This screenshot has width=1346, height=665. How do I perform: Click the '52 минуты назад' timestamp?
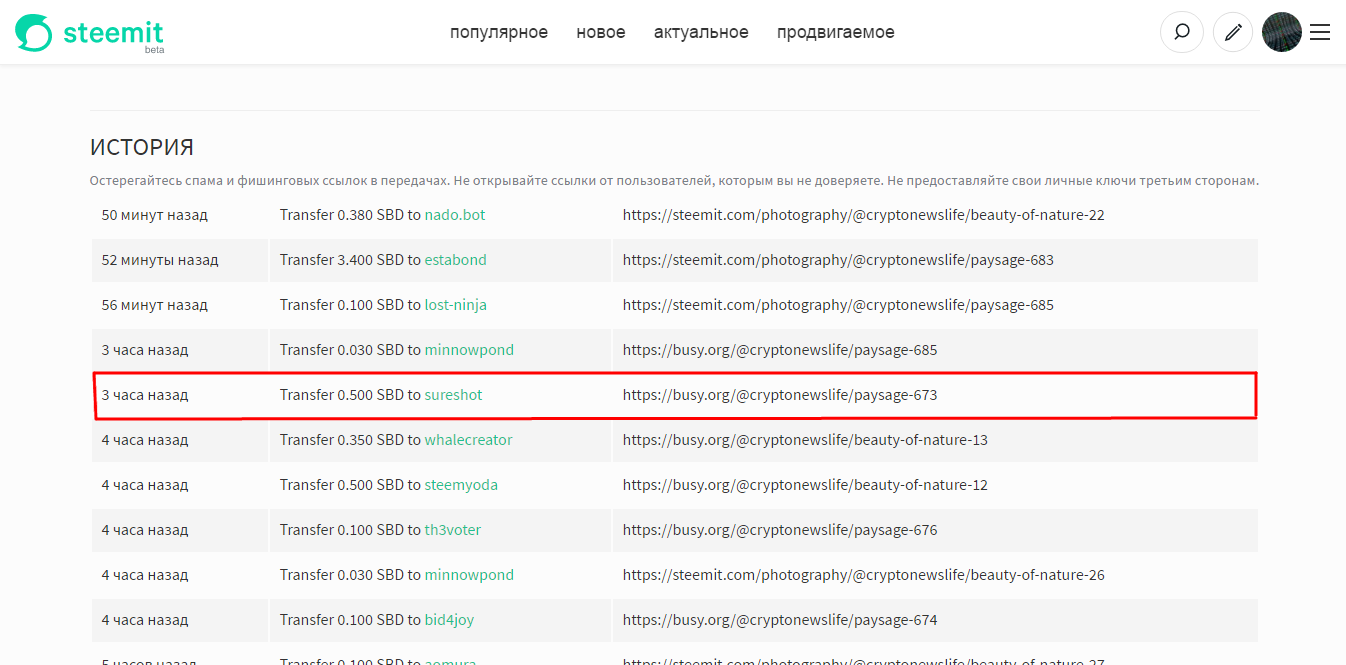click(160, 260)
